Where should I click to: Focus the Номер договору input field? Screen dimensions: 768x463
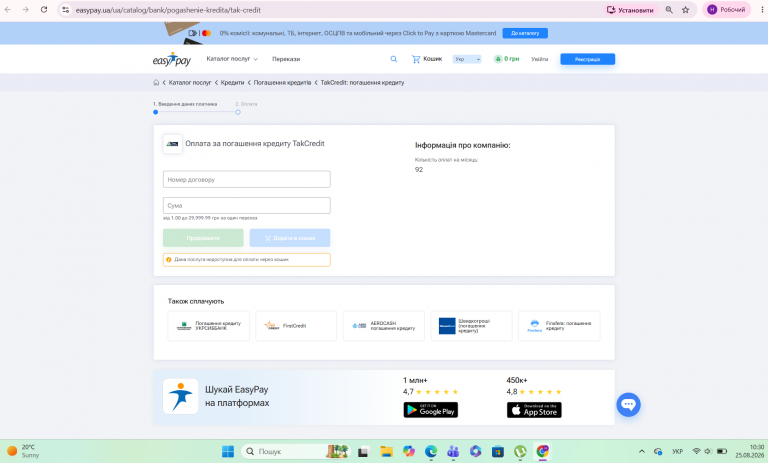tap(247, 179)
